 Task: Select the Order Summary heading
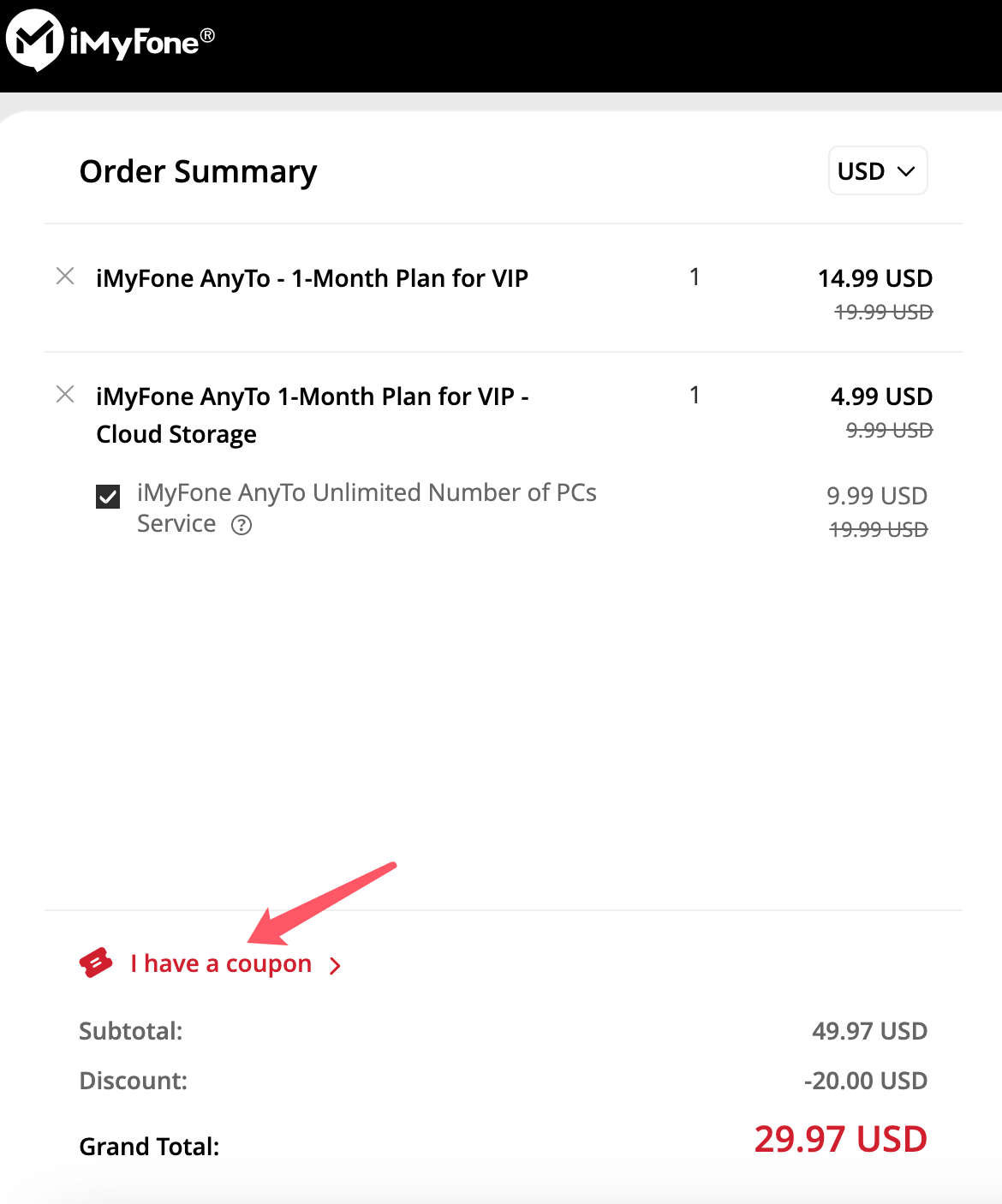pyautogui.click(x=197, y=171)
